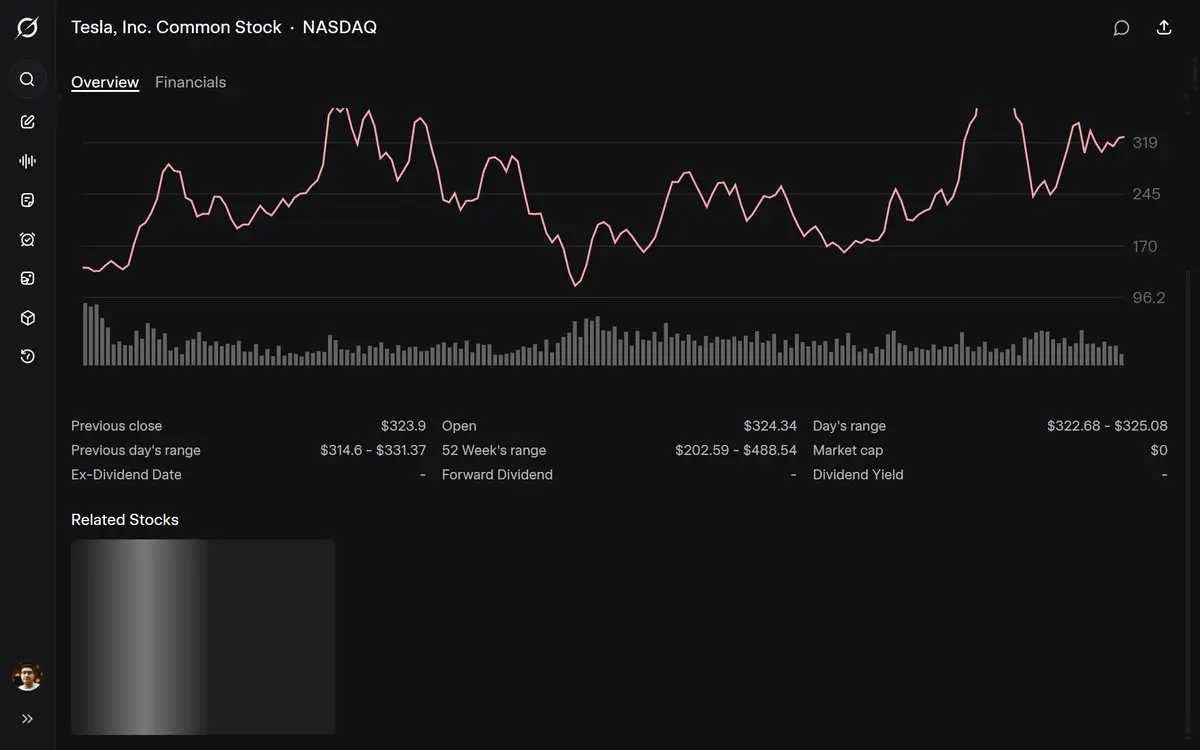
Task: Click the "Open" label
Action: point(459,426)
